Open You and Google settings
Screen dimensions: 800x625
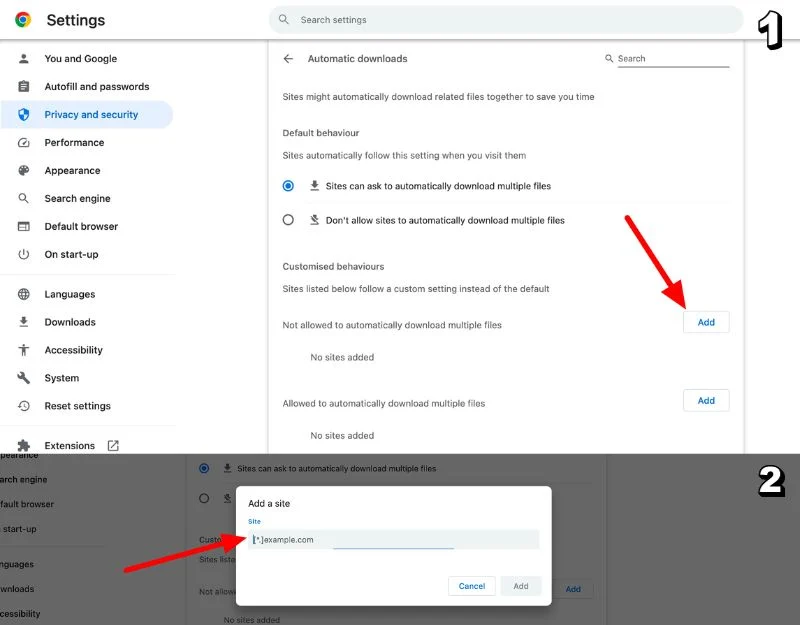coord(81,59)
